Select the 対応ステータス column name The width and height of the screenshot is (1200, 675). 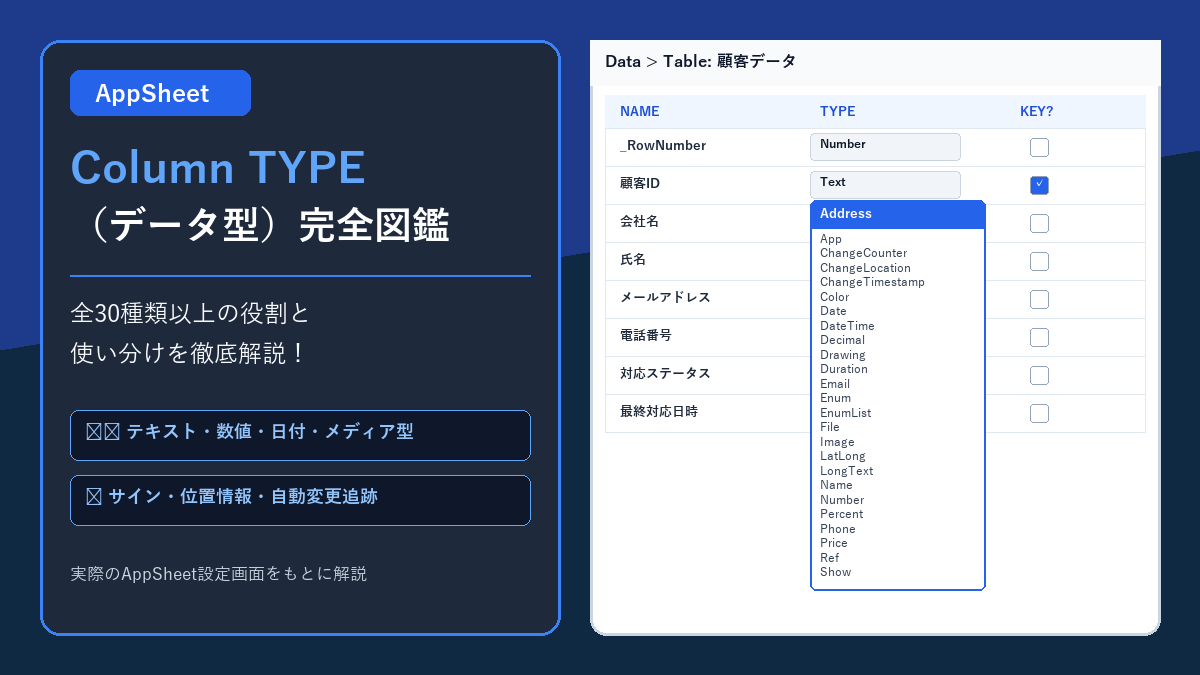(x=665, y=374)
